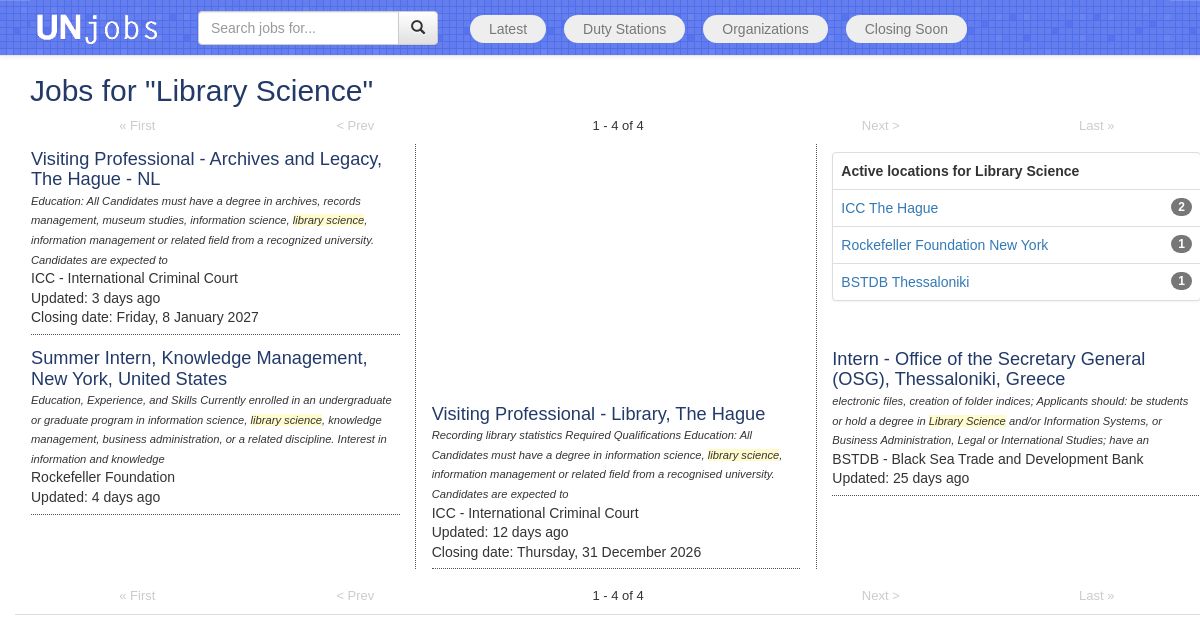This screenshot has width=1200, height=628.
Task: Select Rockefeller Foundation New York location
Action: click(x=944, y=245)
